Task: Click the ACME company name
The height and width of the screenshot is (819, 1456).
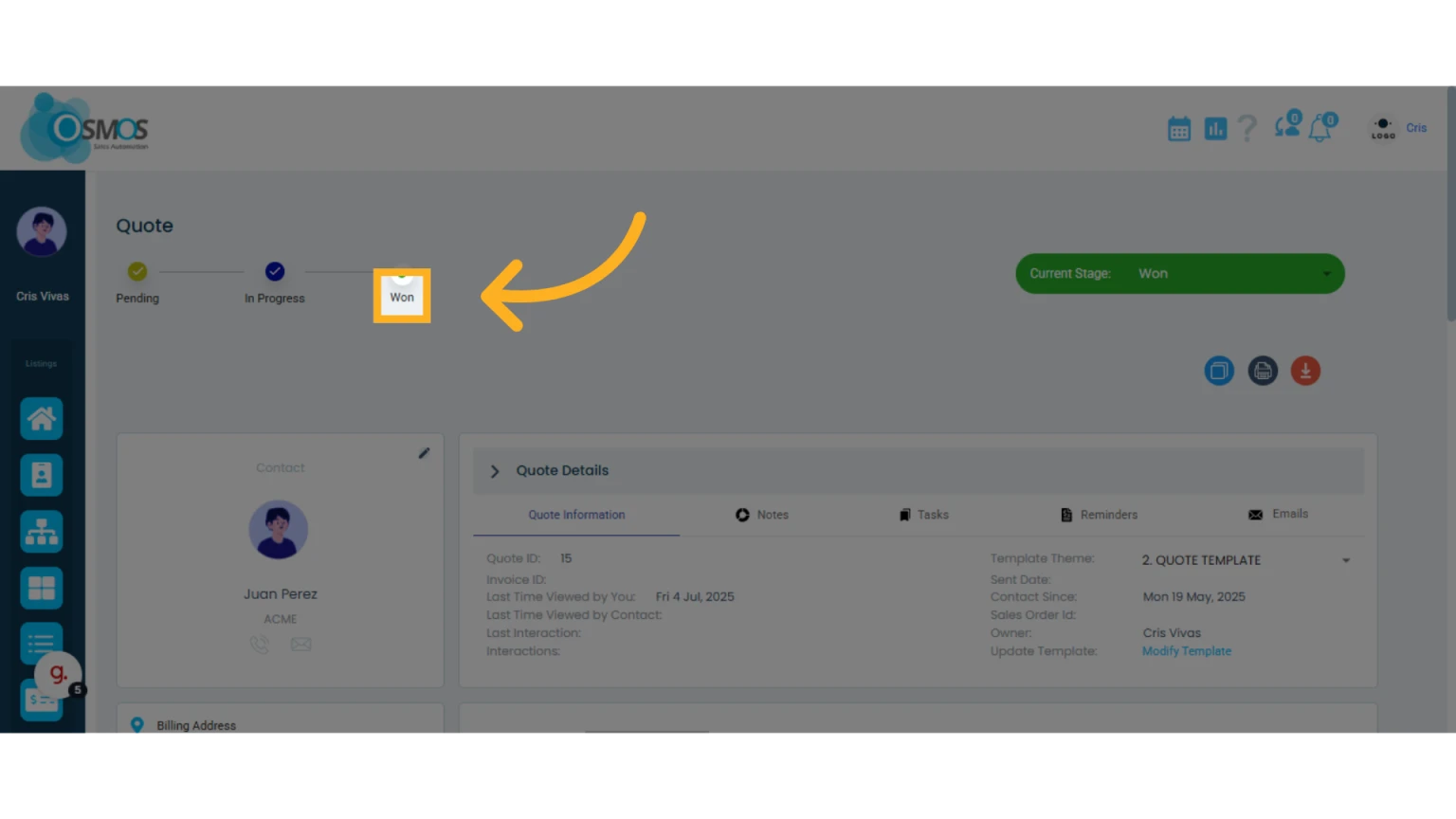Action: (x=281, y=619)
